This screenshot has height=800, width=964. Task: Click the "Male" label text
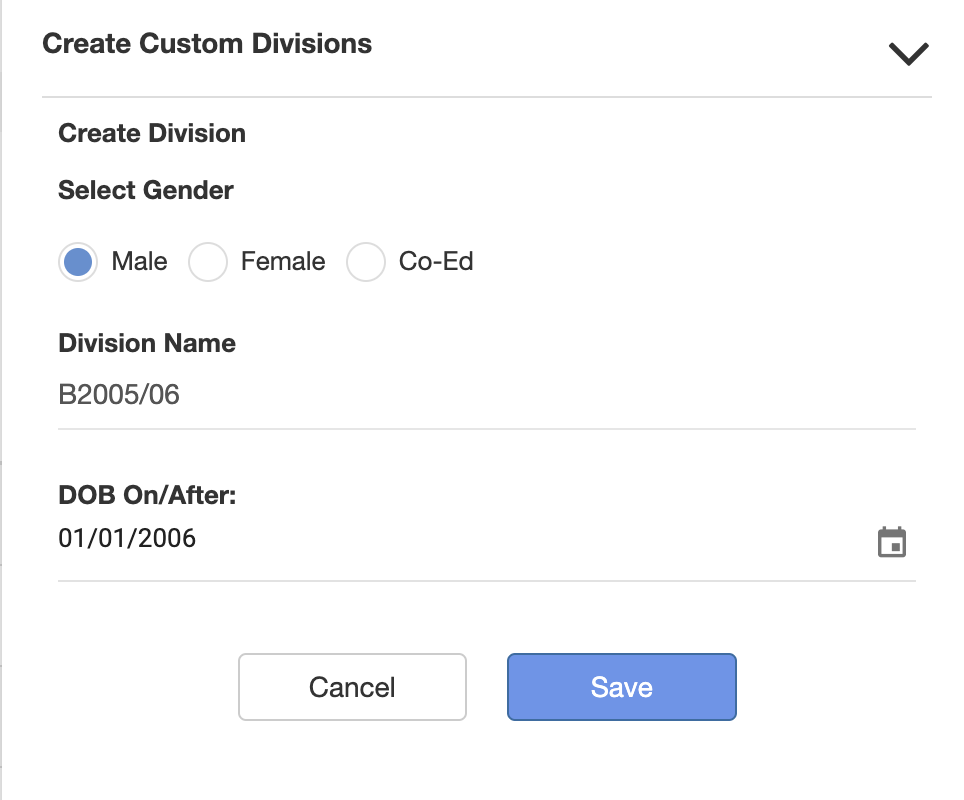(139, 262)
